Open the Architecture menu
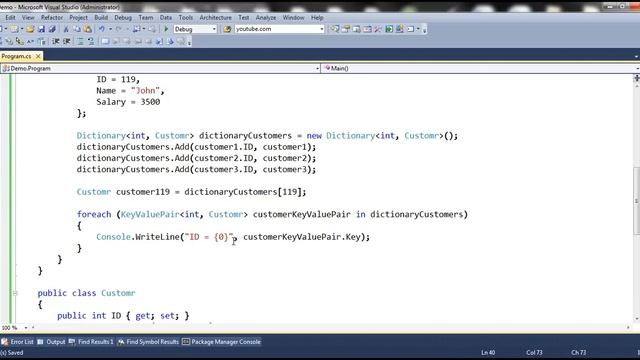This screenshot has width=640, height=360. tap(216, 18)
